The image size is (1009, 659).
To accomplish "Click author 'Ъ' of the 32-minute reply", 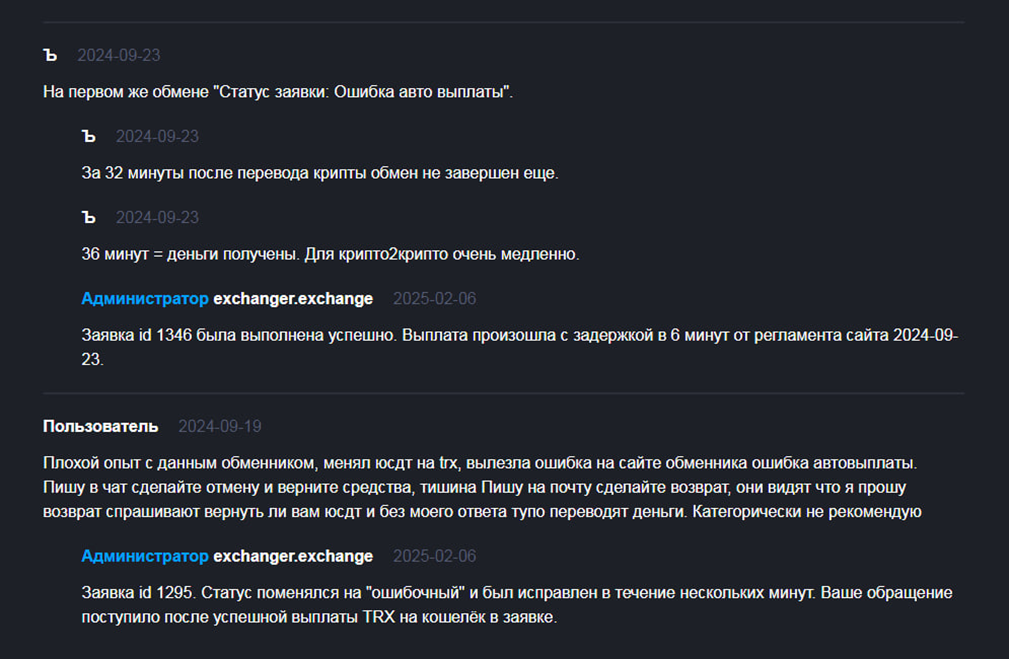I will pyautogui.click(x=89, y=136).
